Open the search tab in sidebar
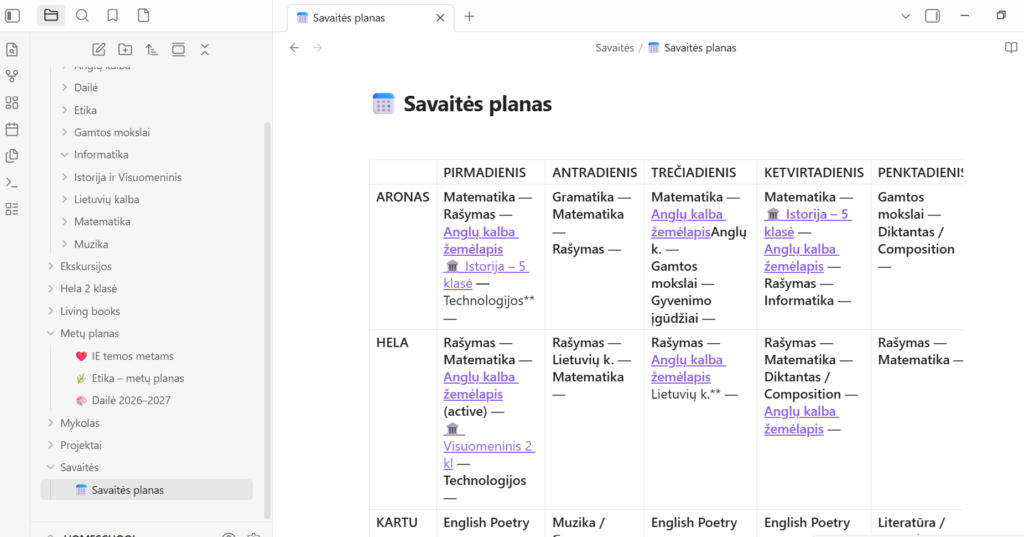 coord(82,15)
